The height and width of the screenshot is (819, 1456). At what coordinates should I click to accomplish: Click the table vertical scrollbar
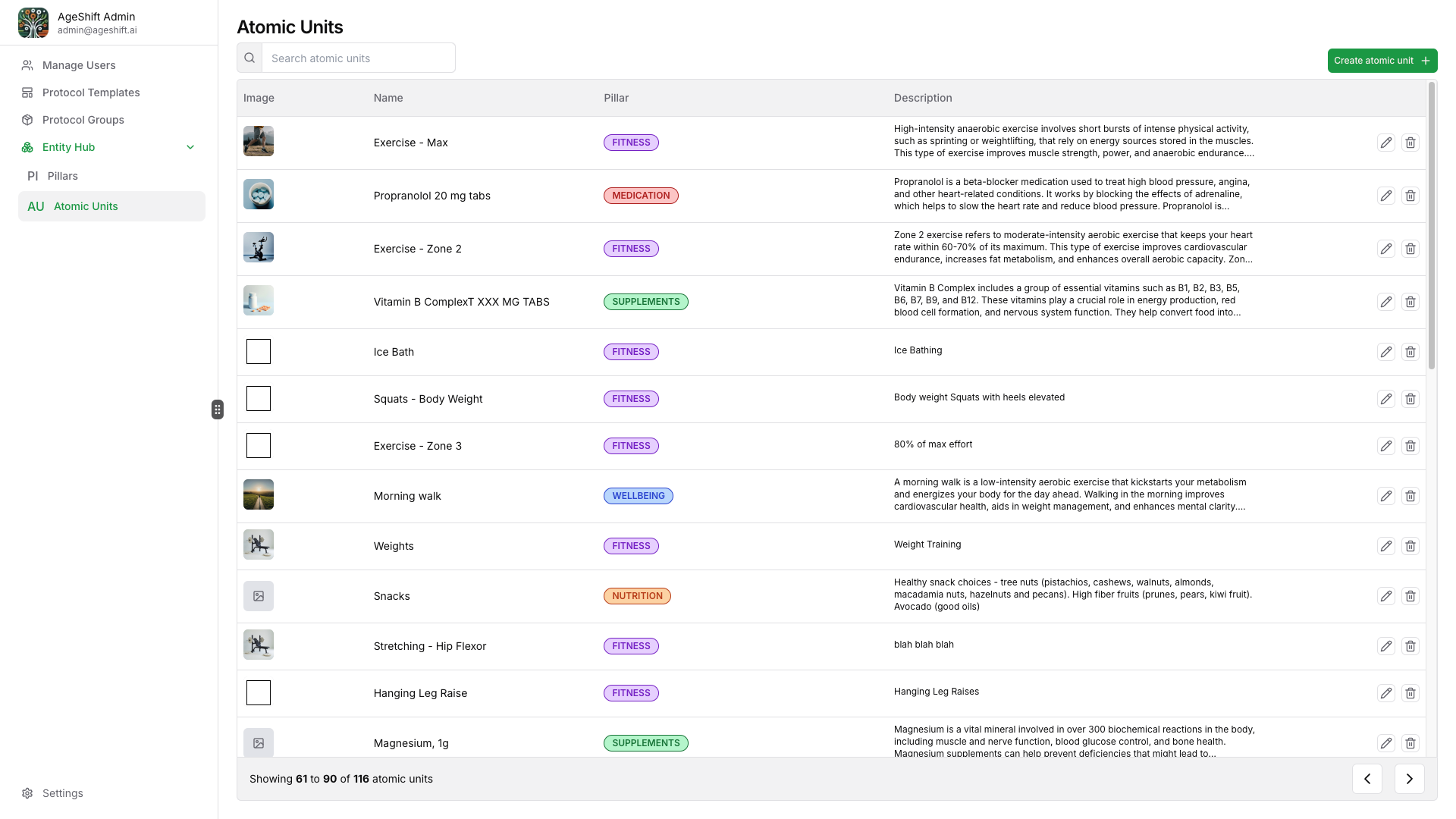click(1431, 227)
